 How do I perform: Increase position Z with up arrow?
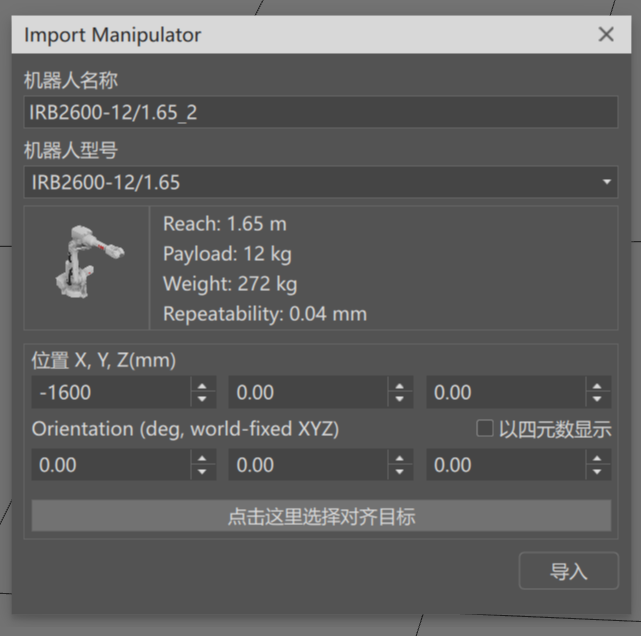(597, 386)
